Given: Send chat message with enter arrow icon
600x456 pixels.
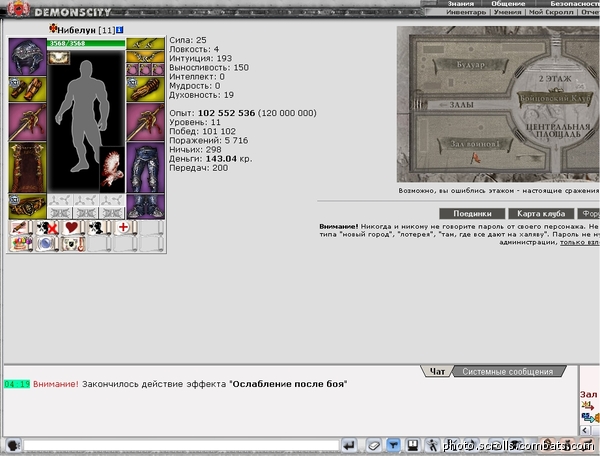Looking at the screenshot, I should point(349,446).
